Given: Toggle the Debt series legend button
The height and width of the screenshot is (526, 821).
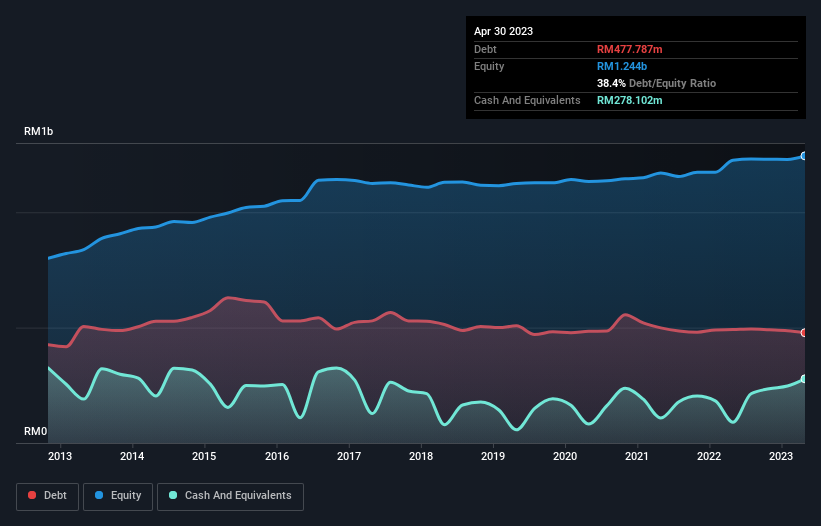Looking at the screenshot, I should coord(48,496).
